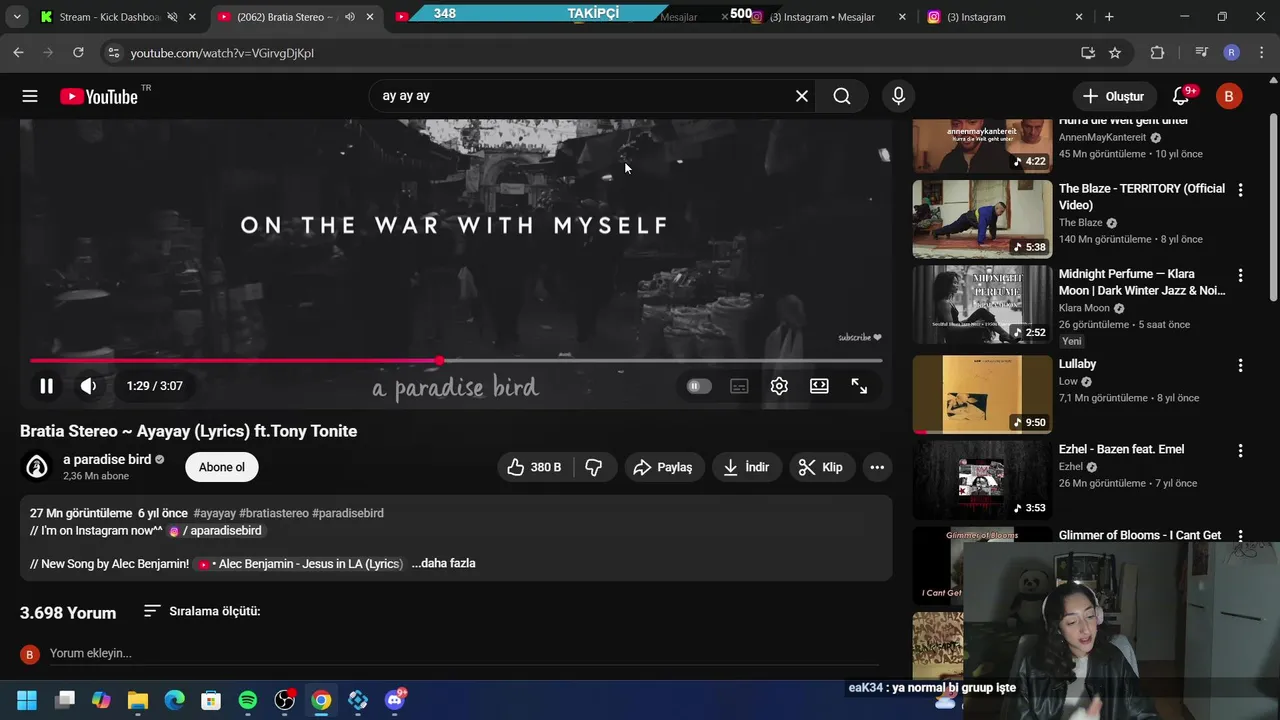Open options for Midnight Perfume video

1240,275
